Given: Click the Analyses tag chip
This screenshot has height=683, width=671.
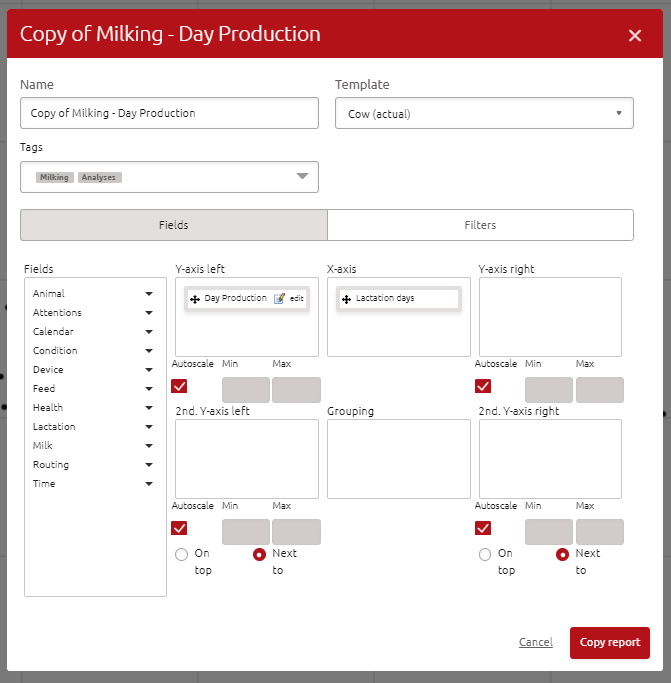Looking at the screenshot, I should coord(99,177).
